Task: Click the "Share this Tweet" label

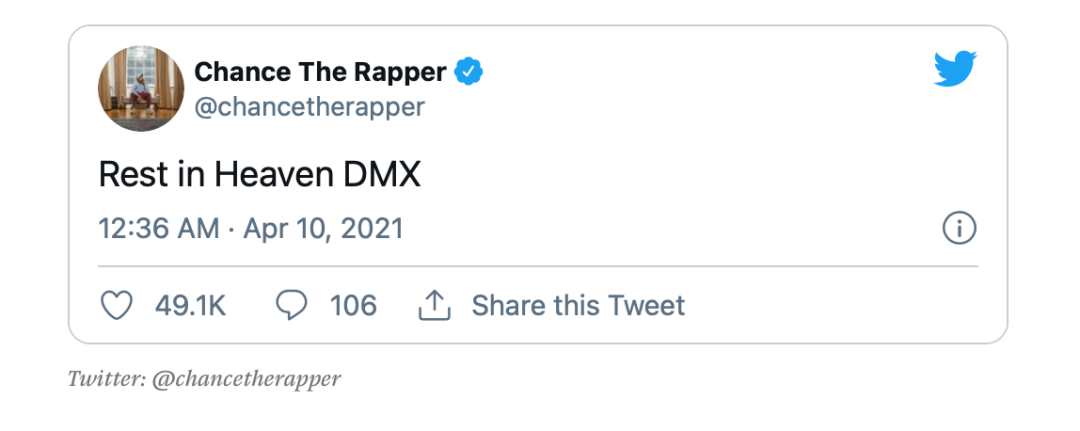Action: (x=578, y=305)
